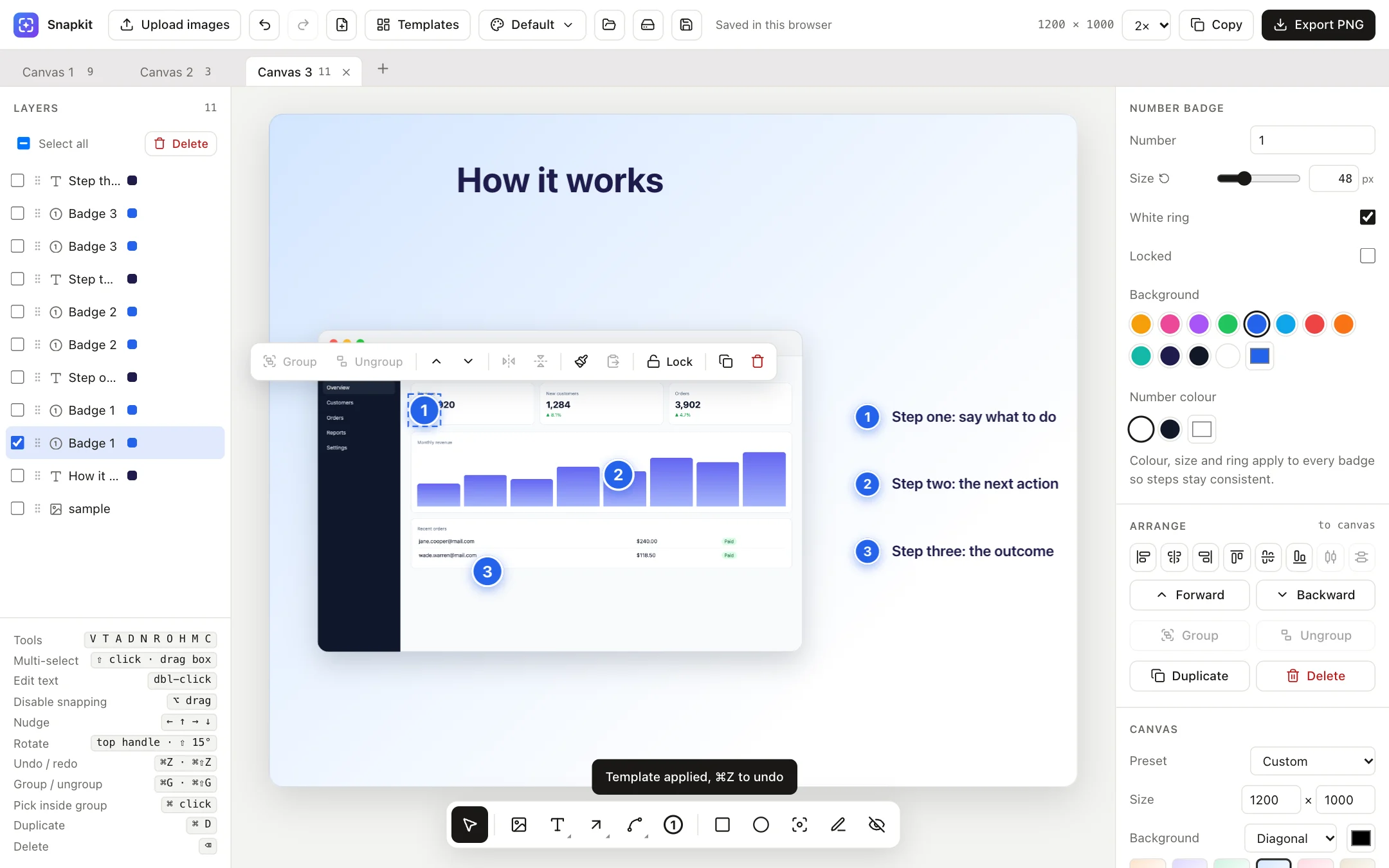
Task: Select the rectangle tool in bottom toolbar
Action: click(x=722, y=824)
